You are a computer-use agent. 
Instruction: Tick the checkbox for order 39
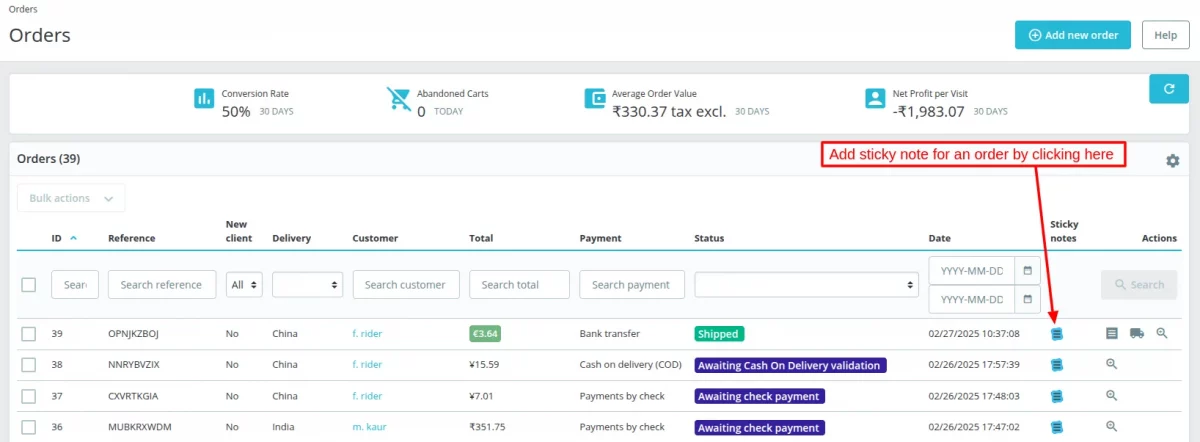pos(29,334)
